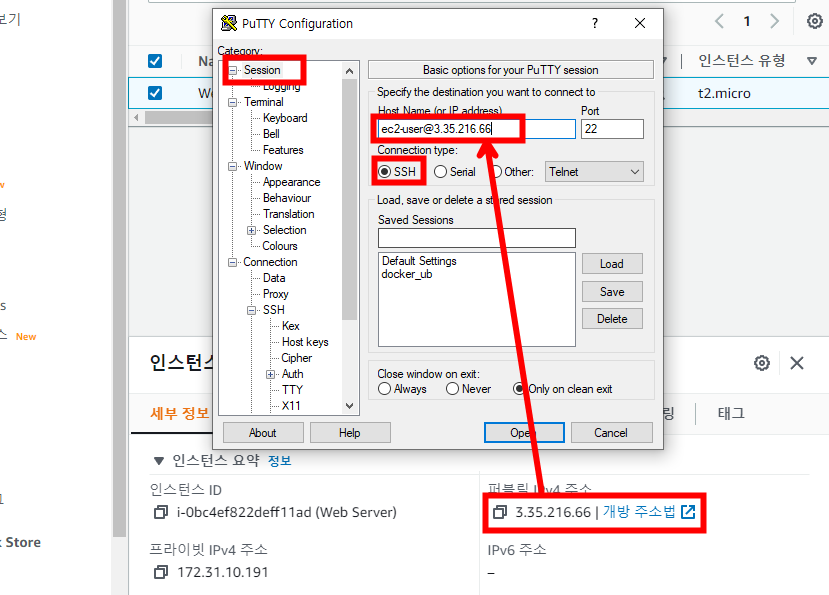This screenshot has width=829, height=595.
Task: Expand the Selection tree node
Action: tap(252, 230)
